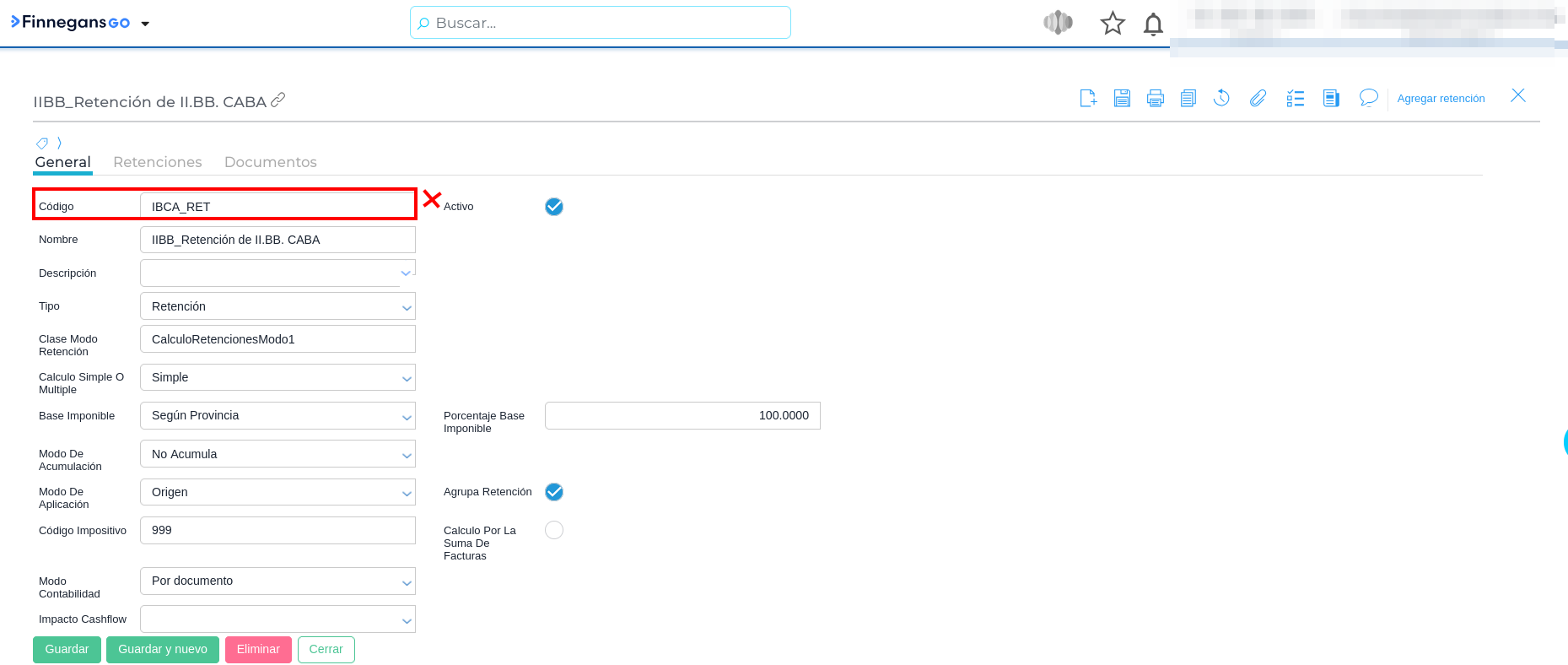Screen dimensions: 1568x665
Task: Toggle the Agrupa Retención checkbox
Action: pyautogui.click(x=554, y=492)
